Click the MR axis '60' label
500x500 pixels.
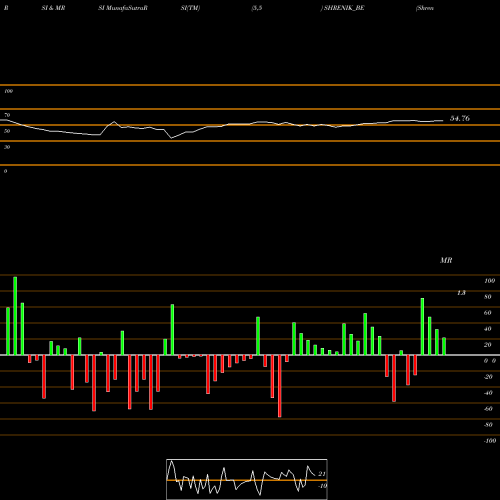(488, 313)
